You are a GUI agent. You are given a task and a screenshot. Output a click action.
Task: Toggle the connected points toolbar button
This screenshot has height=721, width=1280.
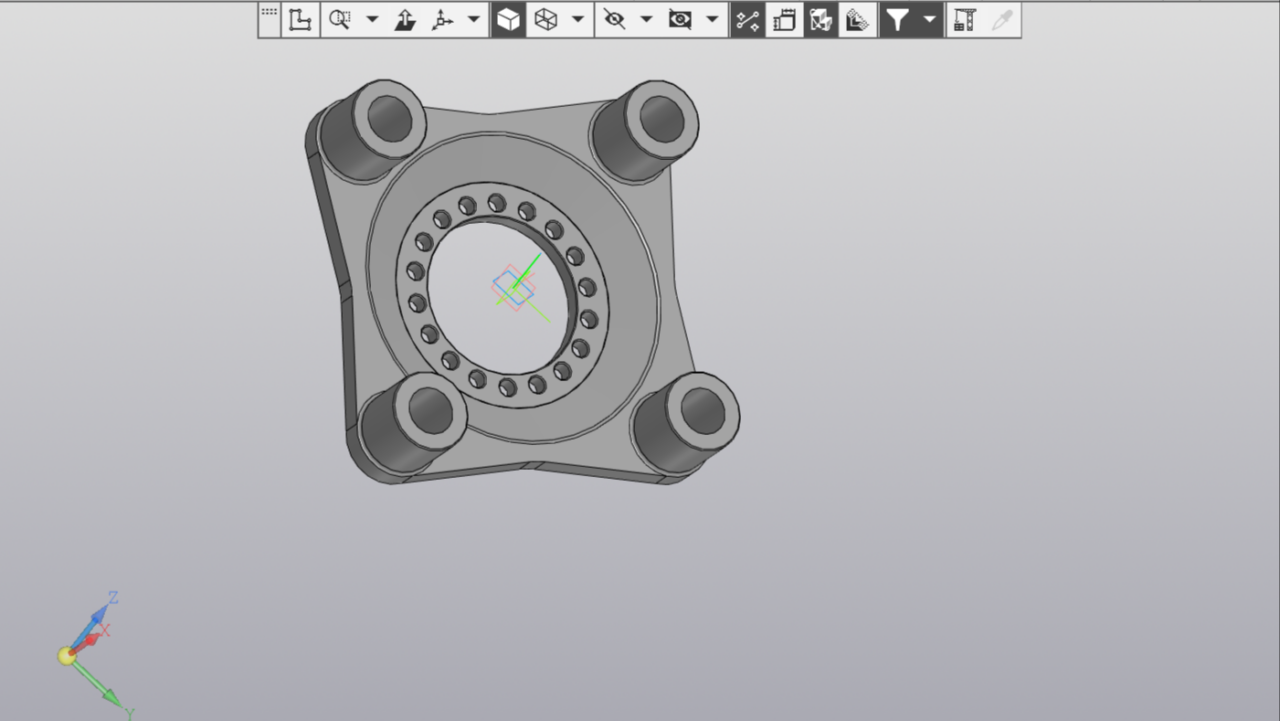(x=747, y=20)
